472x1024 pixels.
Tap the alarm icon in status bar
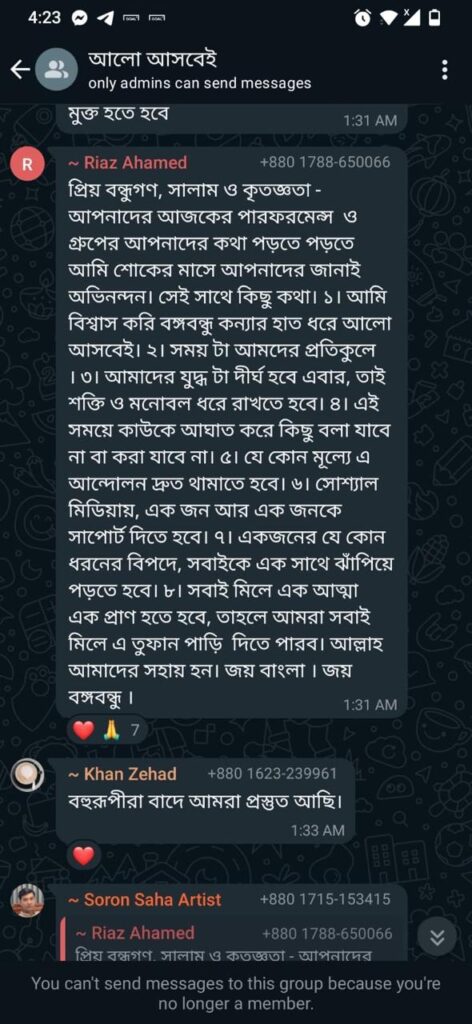(362, 19)
